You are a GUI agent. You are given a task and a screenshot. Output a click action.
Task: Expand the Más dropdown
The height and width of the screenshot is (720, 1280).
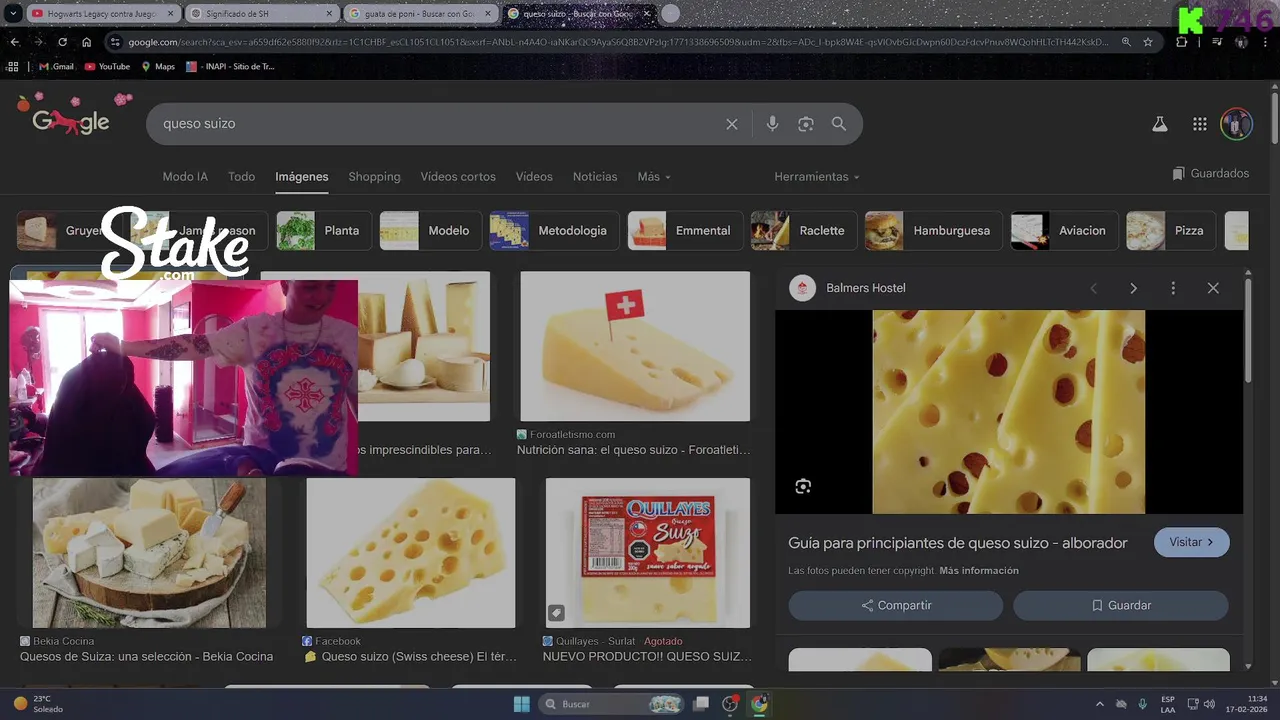point(654,177)
